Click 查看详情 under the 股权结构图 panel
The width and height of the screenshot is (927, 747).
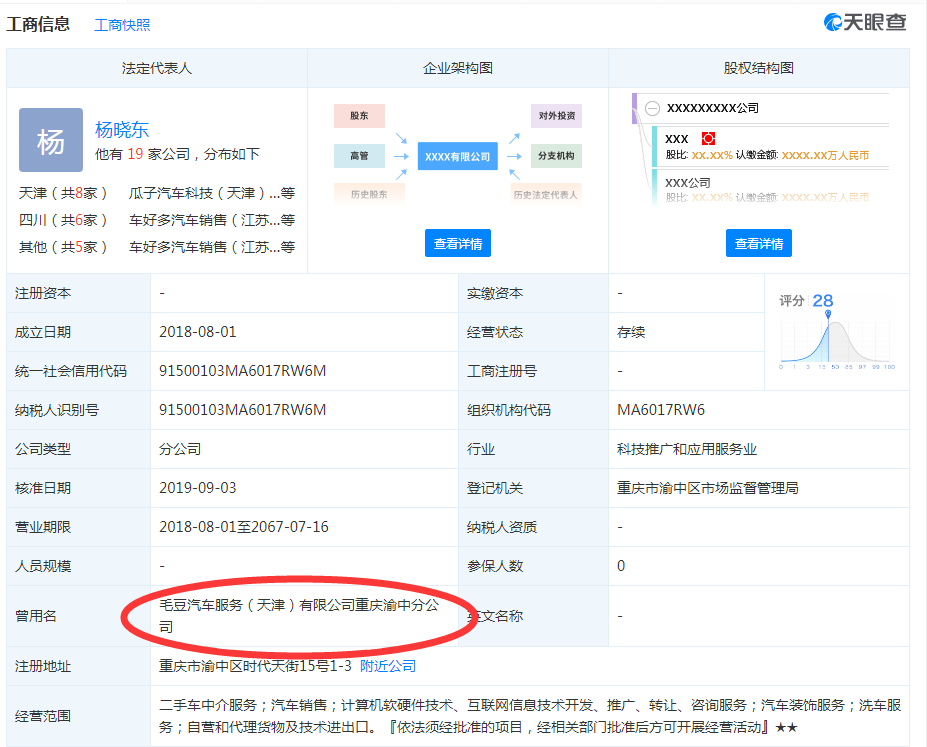[x=758, y=243]
